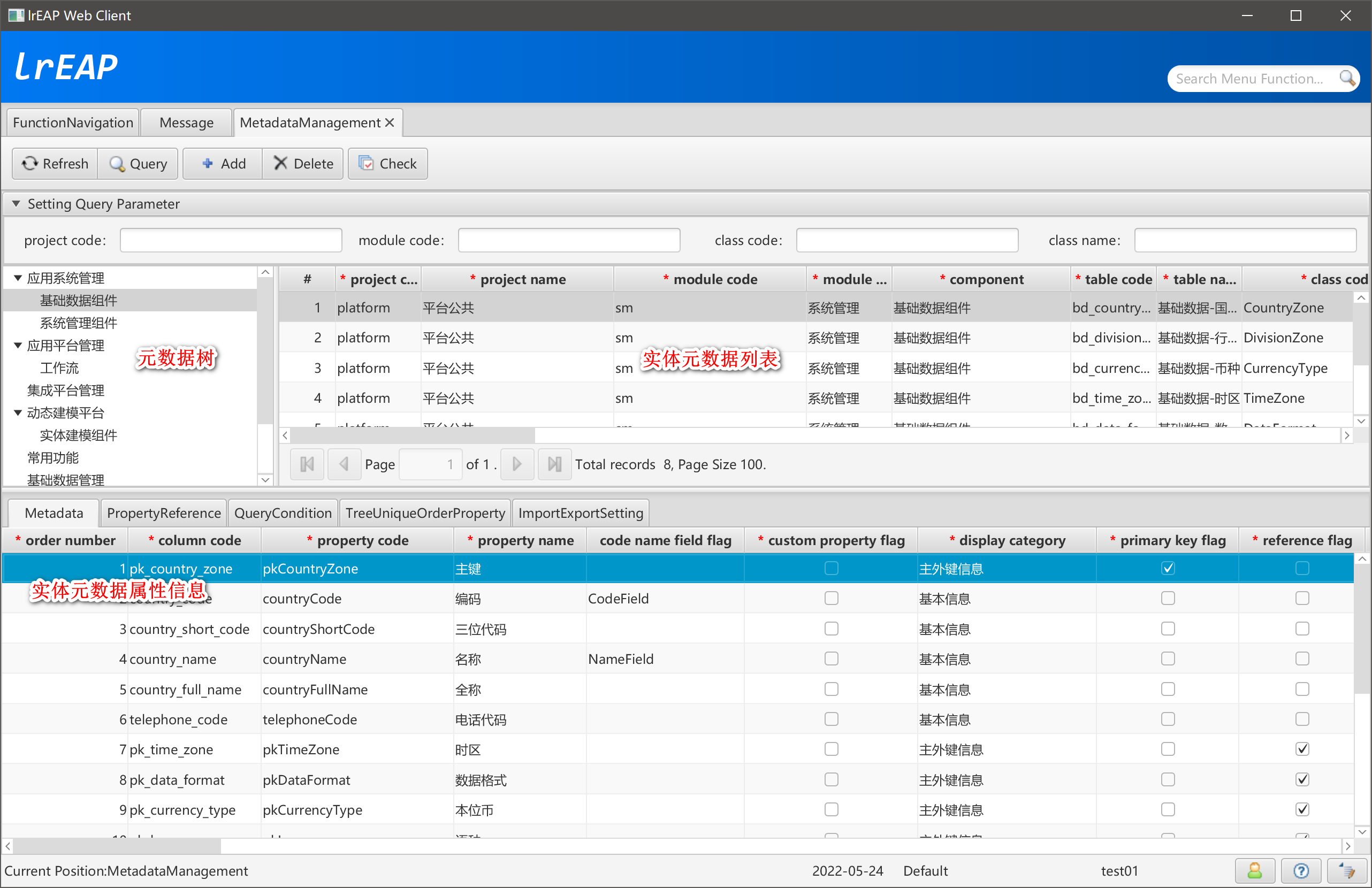Image resolution: width=1372 pixels, height=888 pixels.
Task: Open the help icon in status bar
Action: pyautogui.click(x=1300, y=871)
